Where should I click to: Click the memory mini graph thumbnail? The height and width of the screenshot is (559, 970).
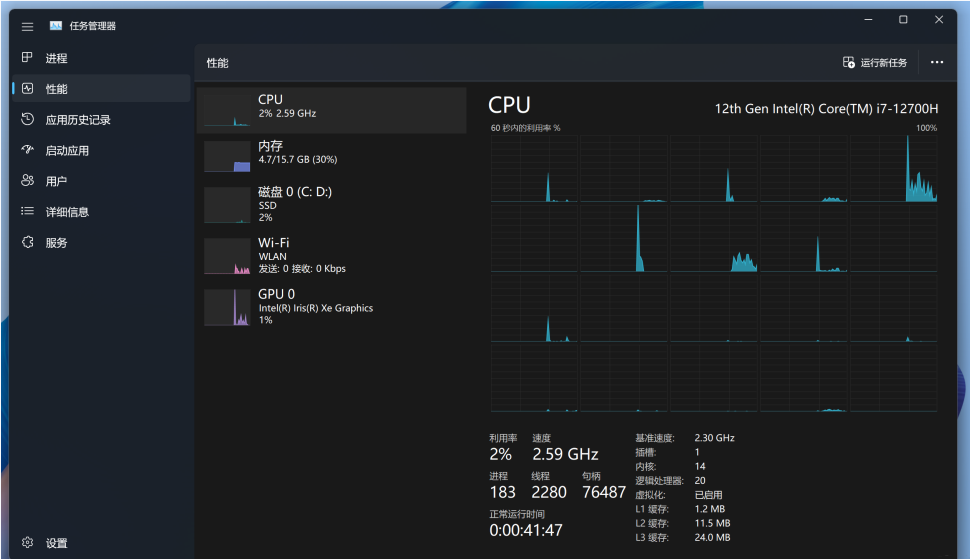click(227, 156)
